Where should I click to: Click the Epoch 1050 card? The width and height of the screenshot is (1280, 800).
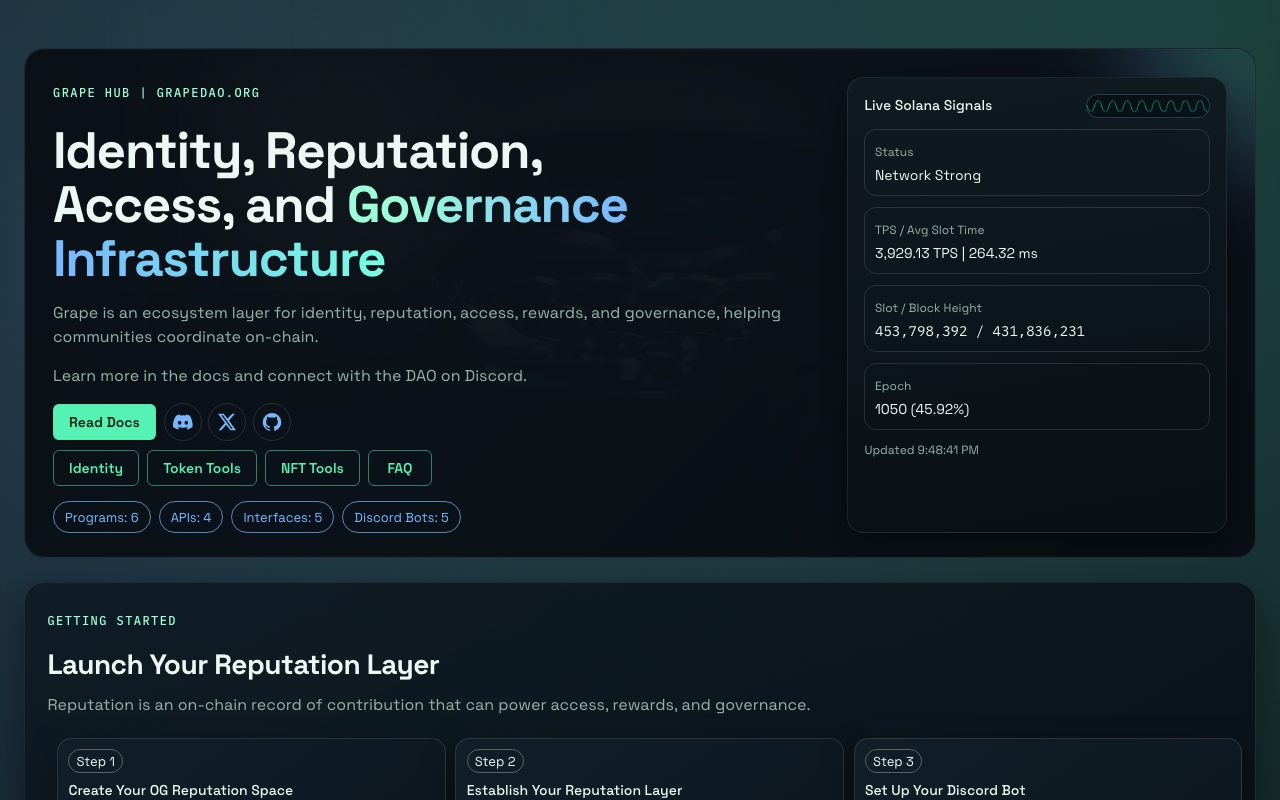(1037, 397)
